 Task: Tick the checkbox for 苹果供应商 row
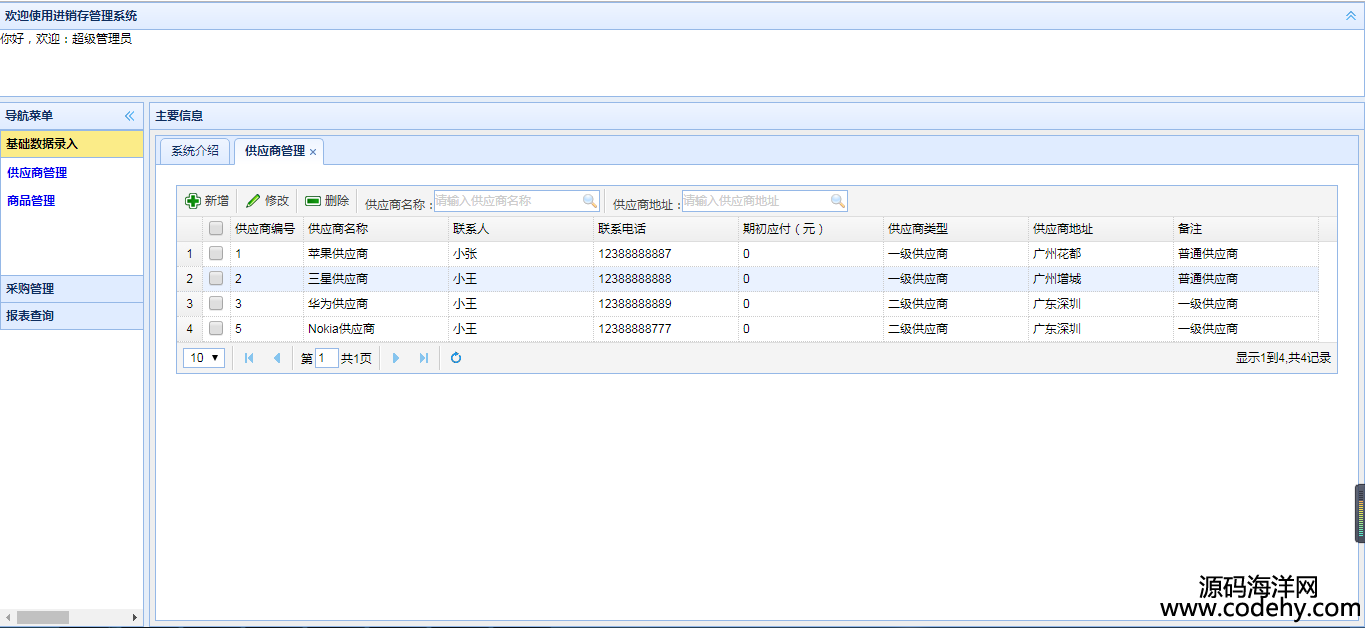coord(216,254)
